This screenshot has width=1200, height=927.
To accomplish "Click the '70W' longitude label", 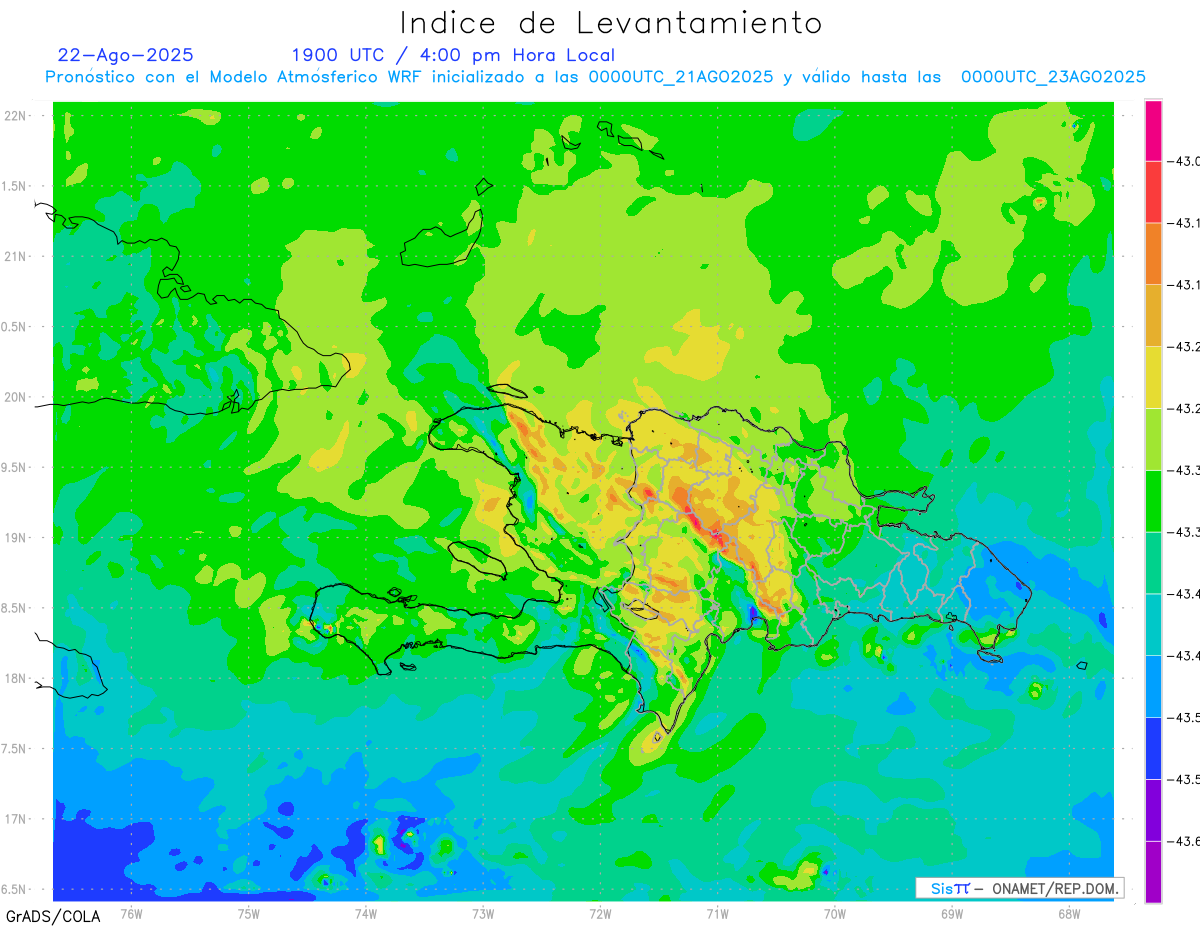I will (834, 913).
